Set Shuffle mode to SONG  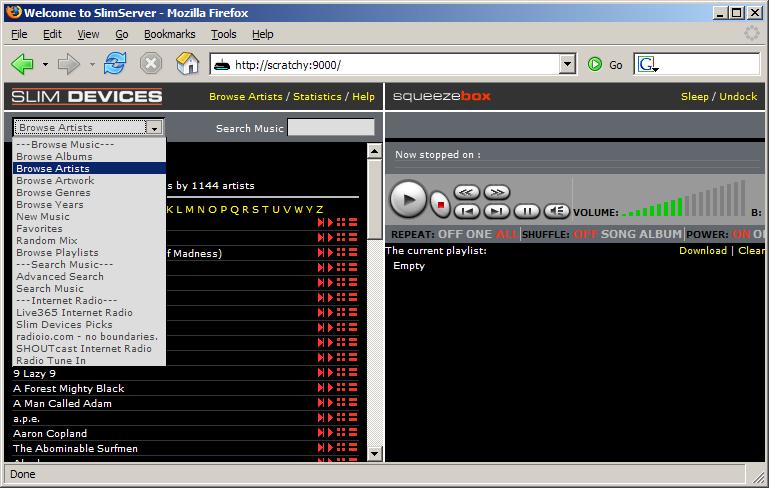(x=617, y=234)
